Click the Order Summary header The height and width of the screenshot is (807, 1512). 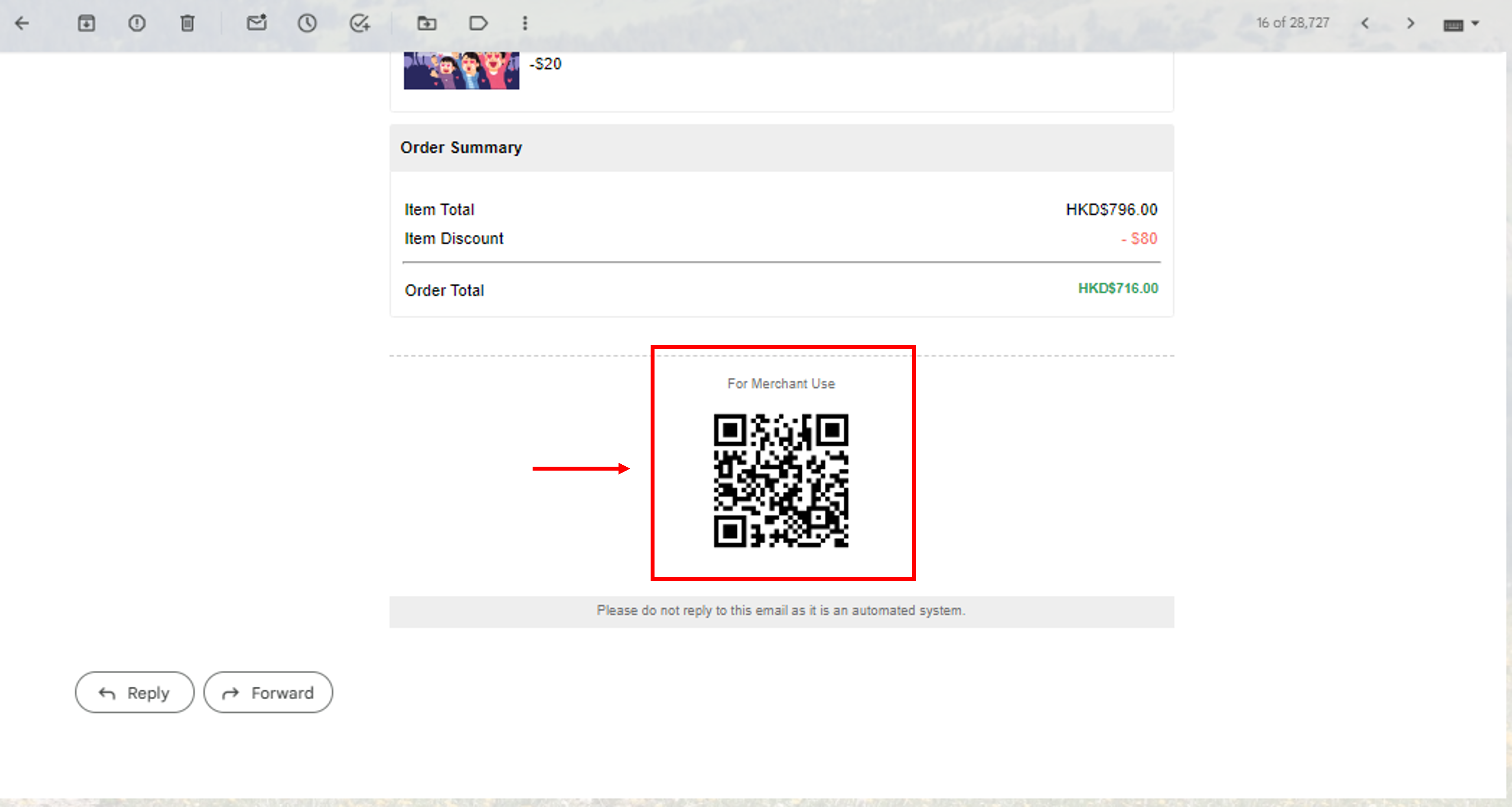[461, 148]
